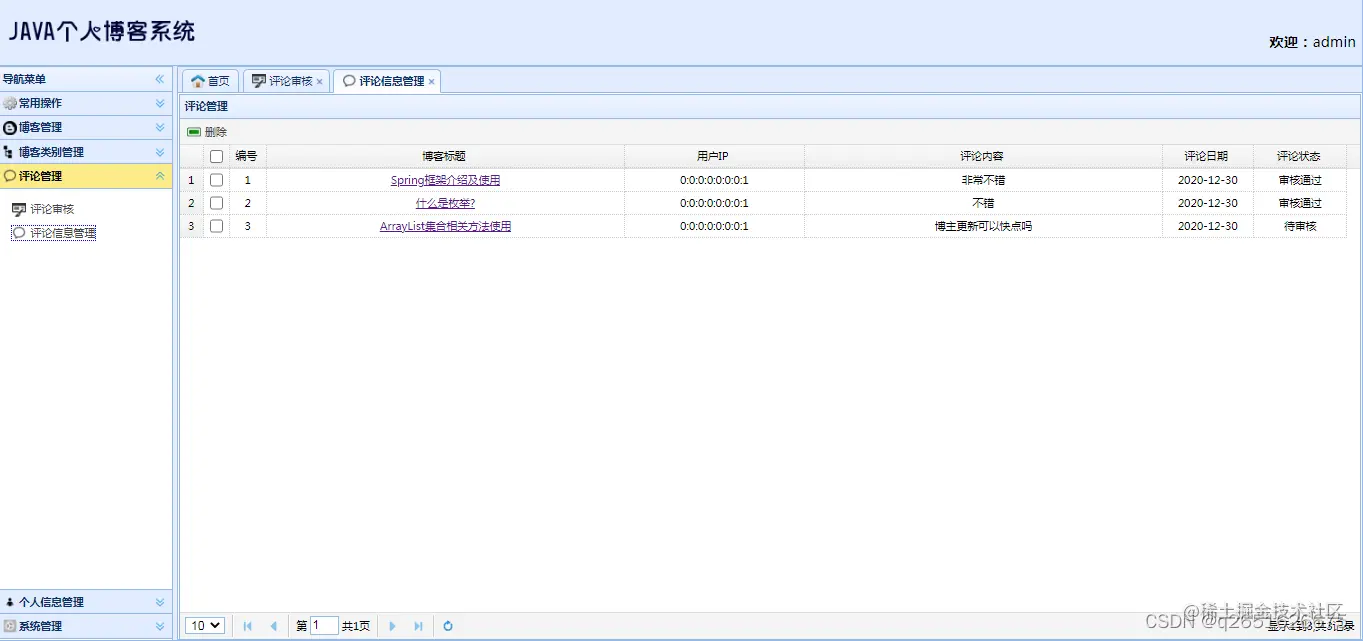Click the 欢迎：admin text
The image size is (1363, 641).
[1312, 42]
